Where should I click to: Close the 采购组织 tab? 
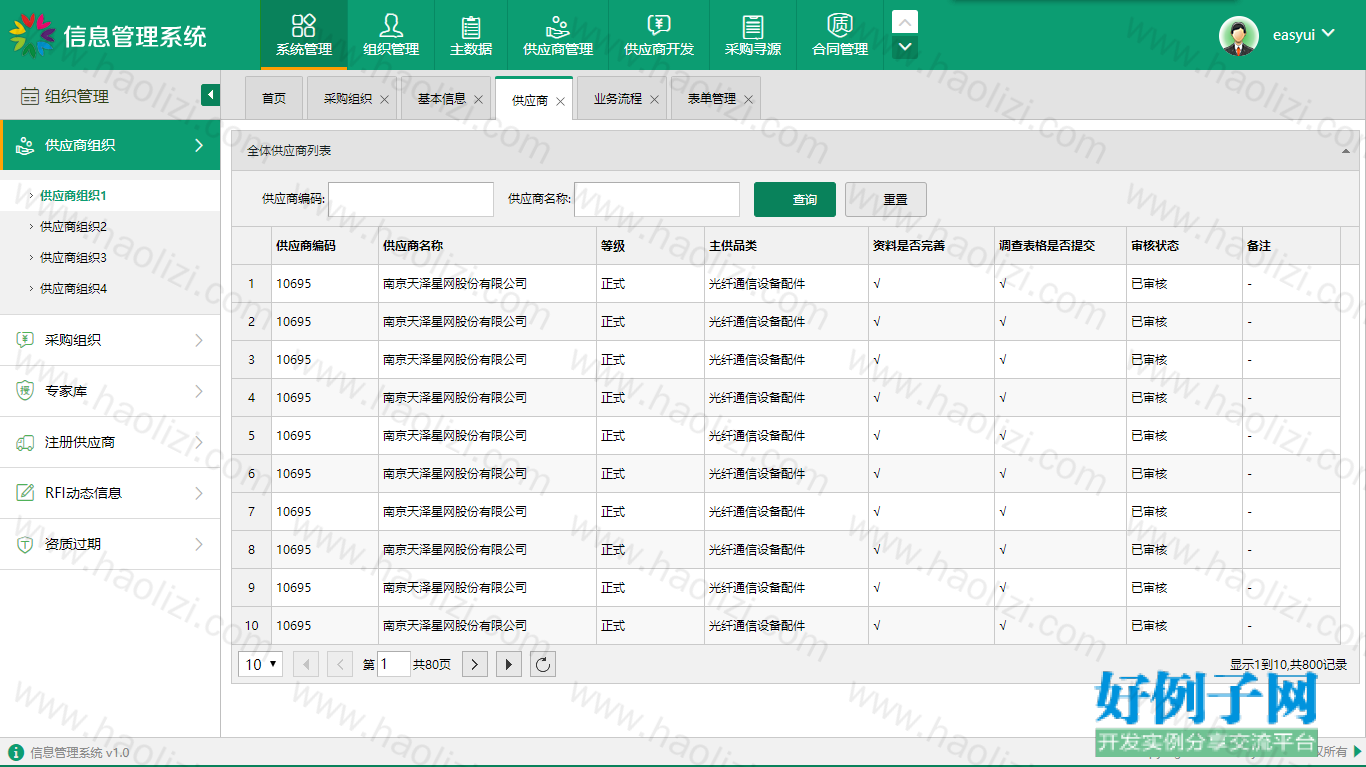tap(385, 100)
